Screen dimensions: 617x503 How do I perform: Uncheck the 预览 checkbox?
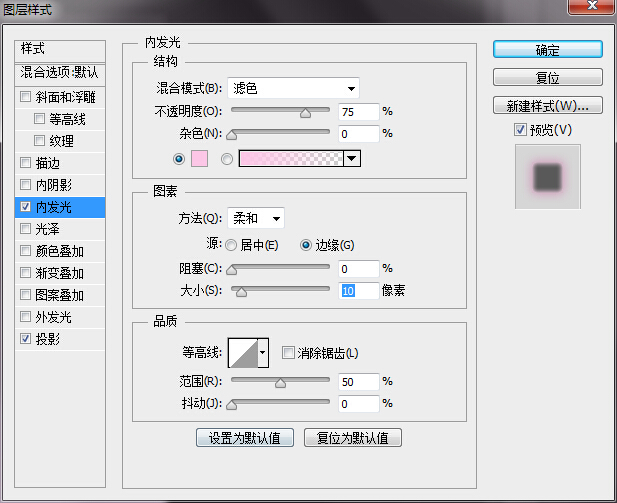[519, 129]
